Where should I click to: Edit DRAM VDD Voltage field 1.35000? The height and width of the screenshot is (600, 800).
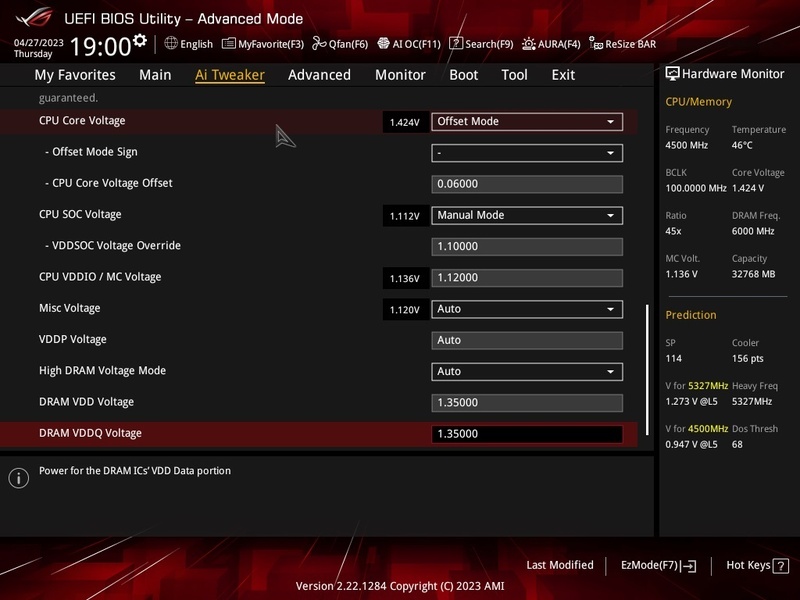tap(527, 403)
